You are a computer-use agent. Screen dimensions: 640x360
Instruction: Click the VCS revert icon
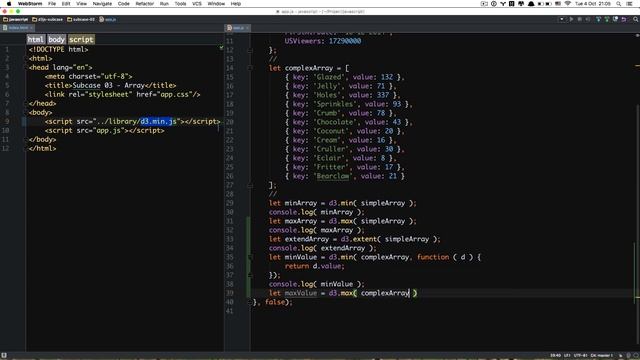point(624,19)
